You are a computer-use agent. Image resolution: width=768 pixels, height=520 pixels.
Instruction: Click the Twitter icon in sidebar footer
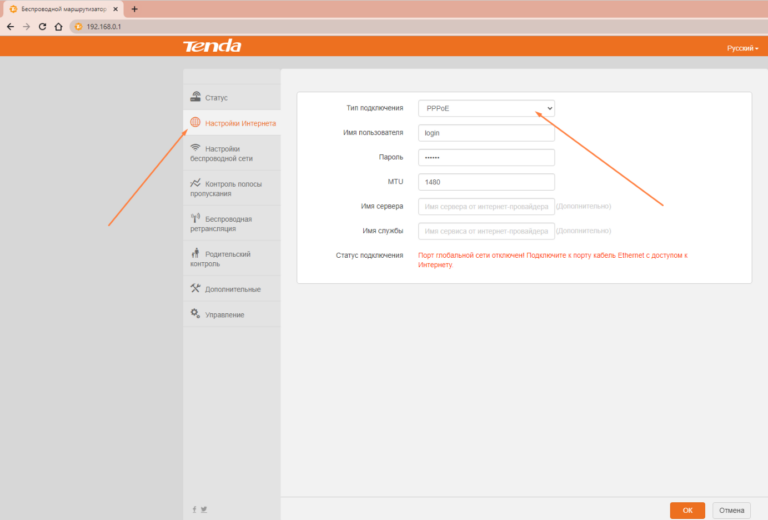[204, 509]
